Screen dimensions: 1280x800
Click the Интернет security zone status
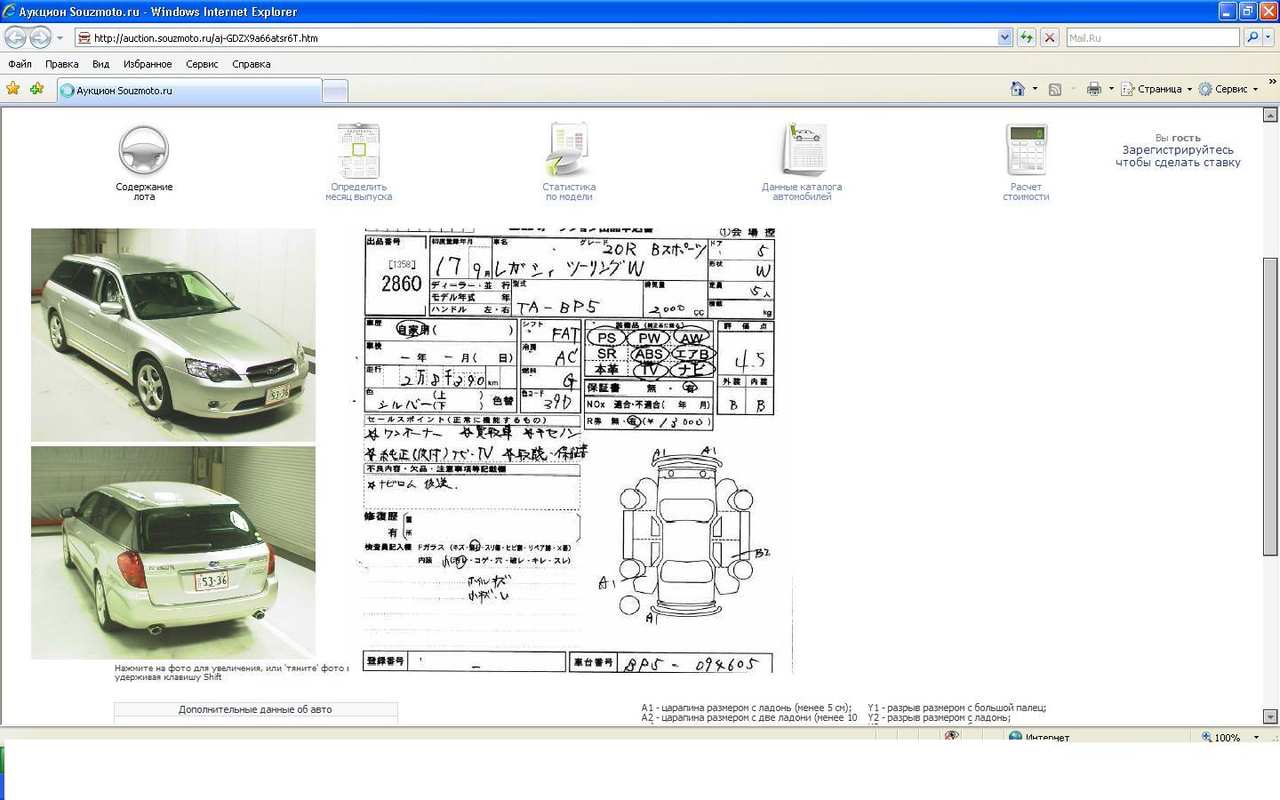pyautogui.click(x=1039, y=737)
